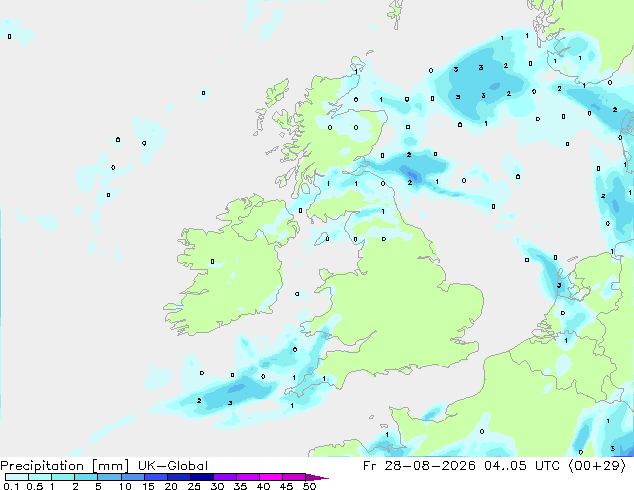This screenshot has width=634, height=490.
Task: Click the 'Fr' weekday abbreviation
Action: coord(369,466)
